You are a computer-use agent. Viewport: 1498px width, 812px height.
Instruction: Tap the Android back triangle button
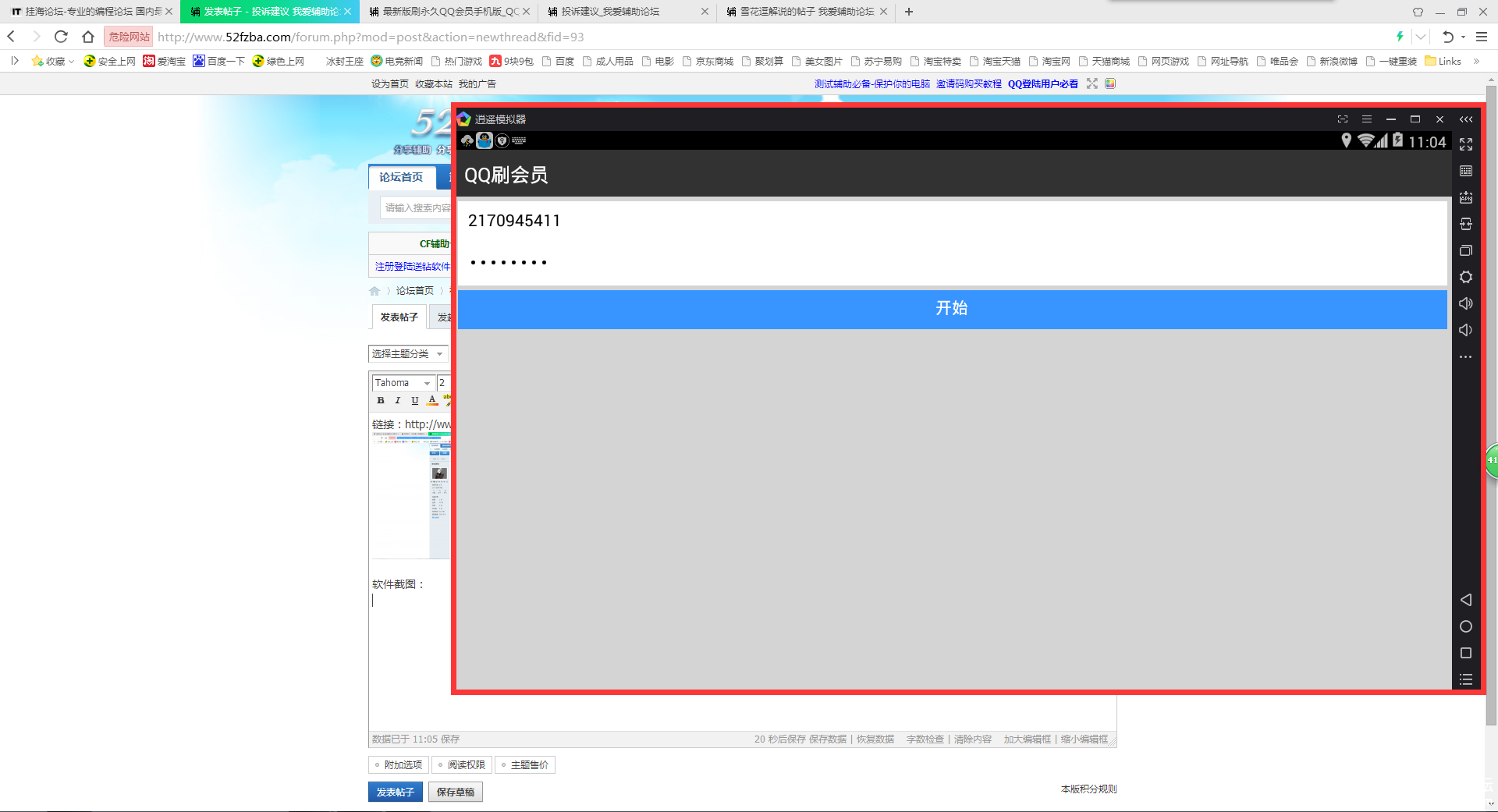[1466, 600]
